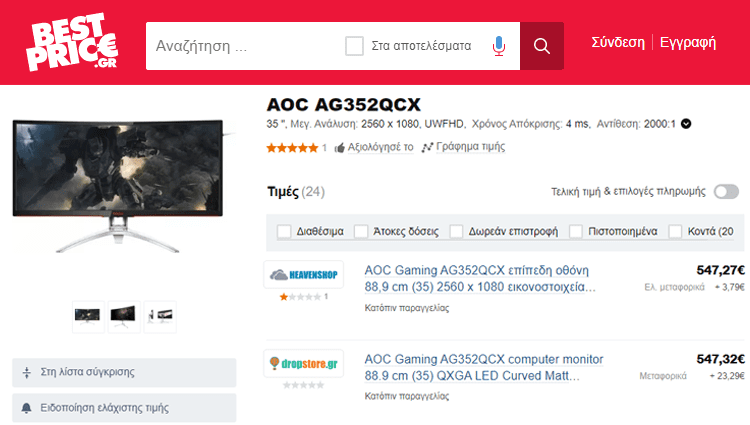Open dropstore.gr store logo
Image resolution: width=750 pixels, height=425 pixels.
click(304, 363)
